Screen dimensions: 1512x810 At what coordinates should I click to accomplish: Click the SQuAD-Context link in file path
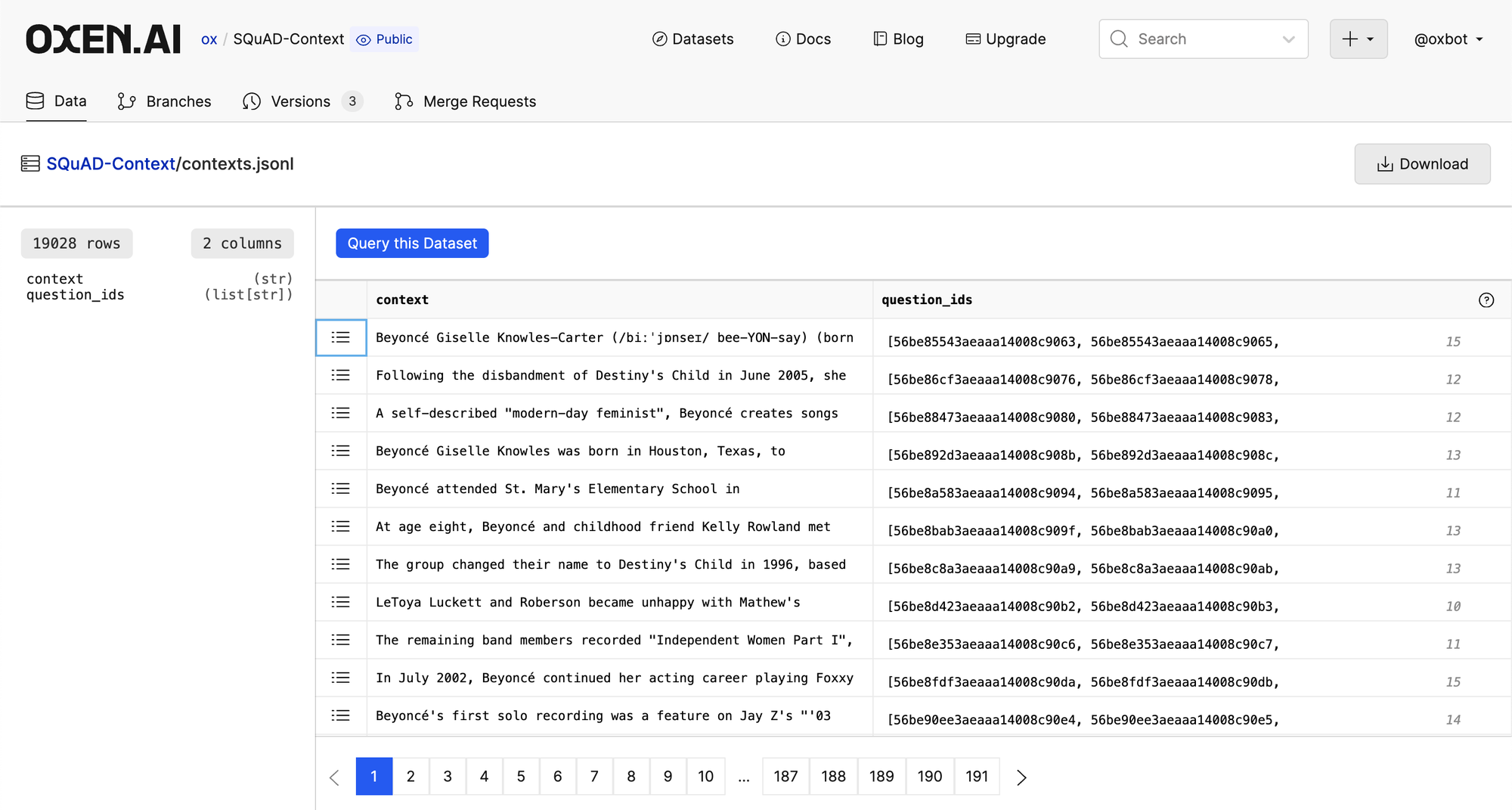[111, 164]
